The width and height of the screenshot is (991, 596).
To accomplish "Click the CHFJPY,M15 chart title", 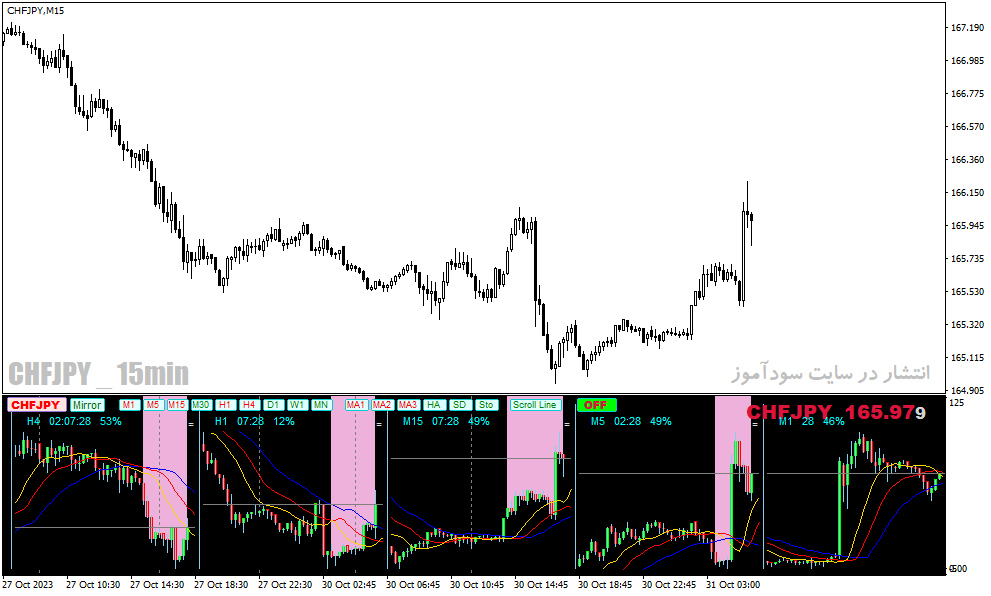I will [36, 11].
